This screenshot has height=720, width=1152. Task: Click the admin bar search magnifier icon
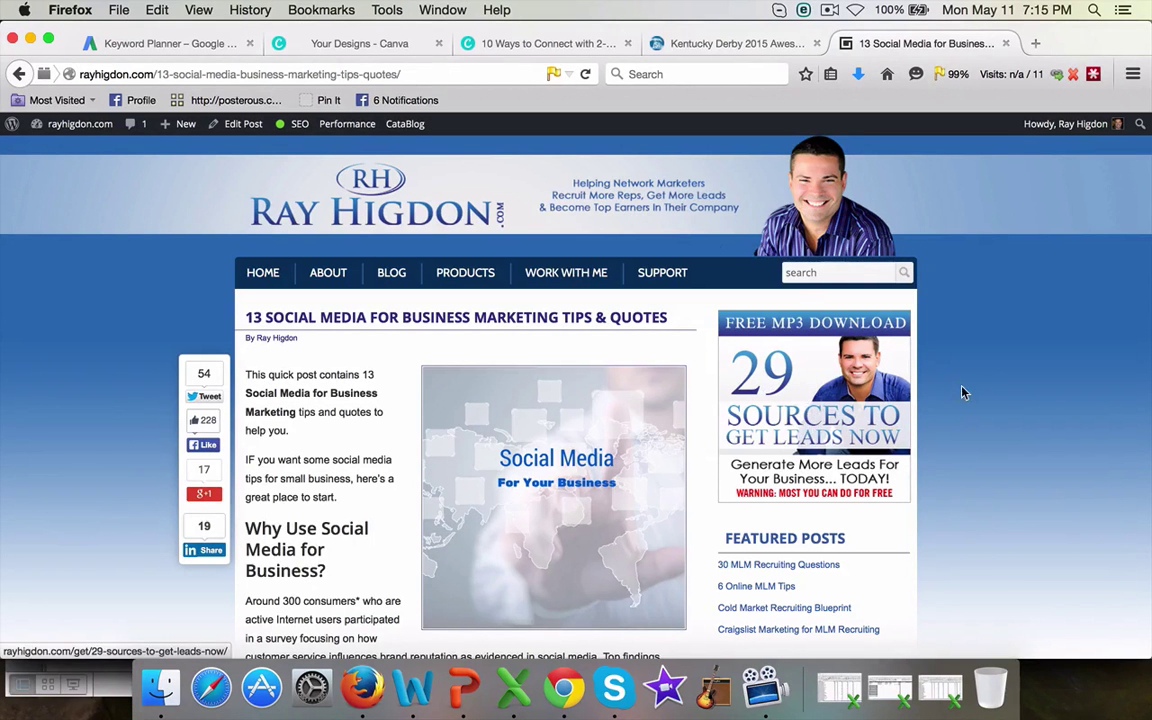pyautogui.click(x=1140, y=123)
